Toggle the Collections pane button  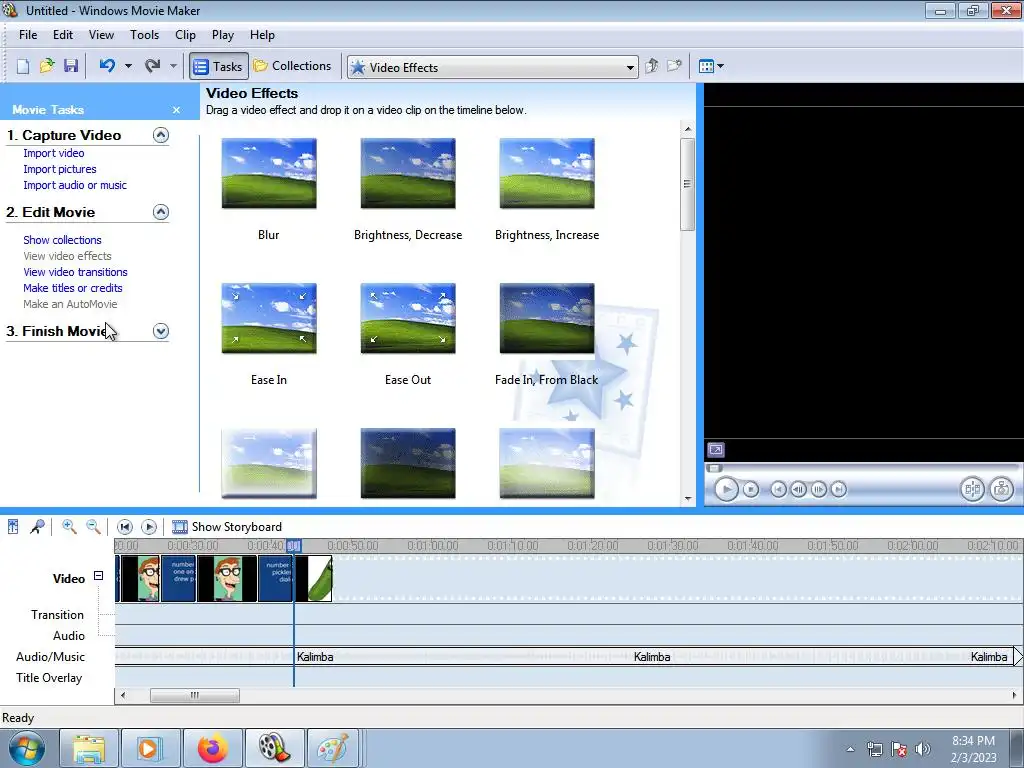(x=293, y=66)
